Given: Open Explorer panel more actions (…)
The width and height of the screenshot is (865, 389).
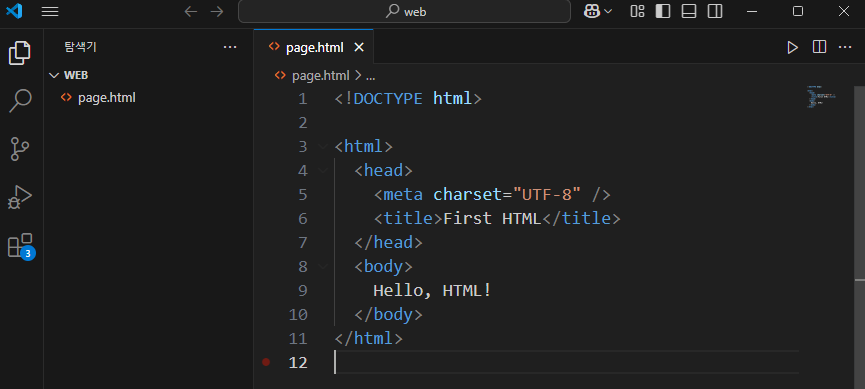Looking at the screenshot, I should (x=230, y=47).
